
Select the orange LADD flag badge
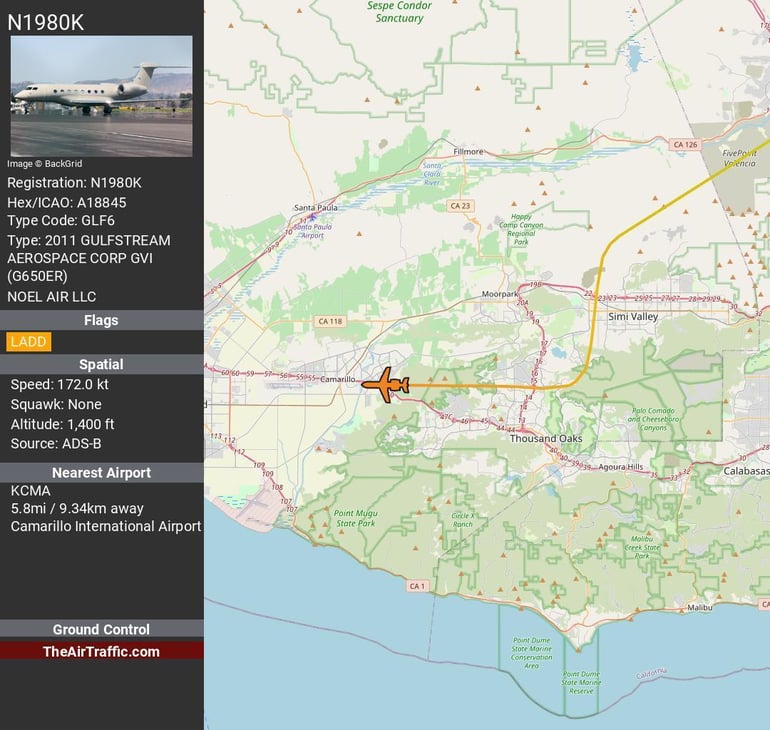(x=28, y=342)
